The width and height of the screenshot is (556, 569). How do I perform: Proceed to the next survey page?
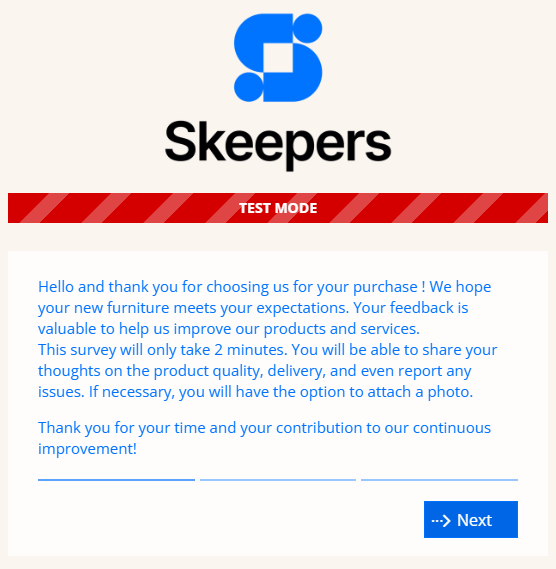click(471, 520)
